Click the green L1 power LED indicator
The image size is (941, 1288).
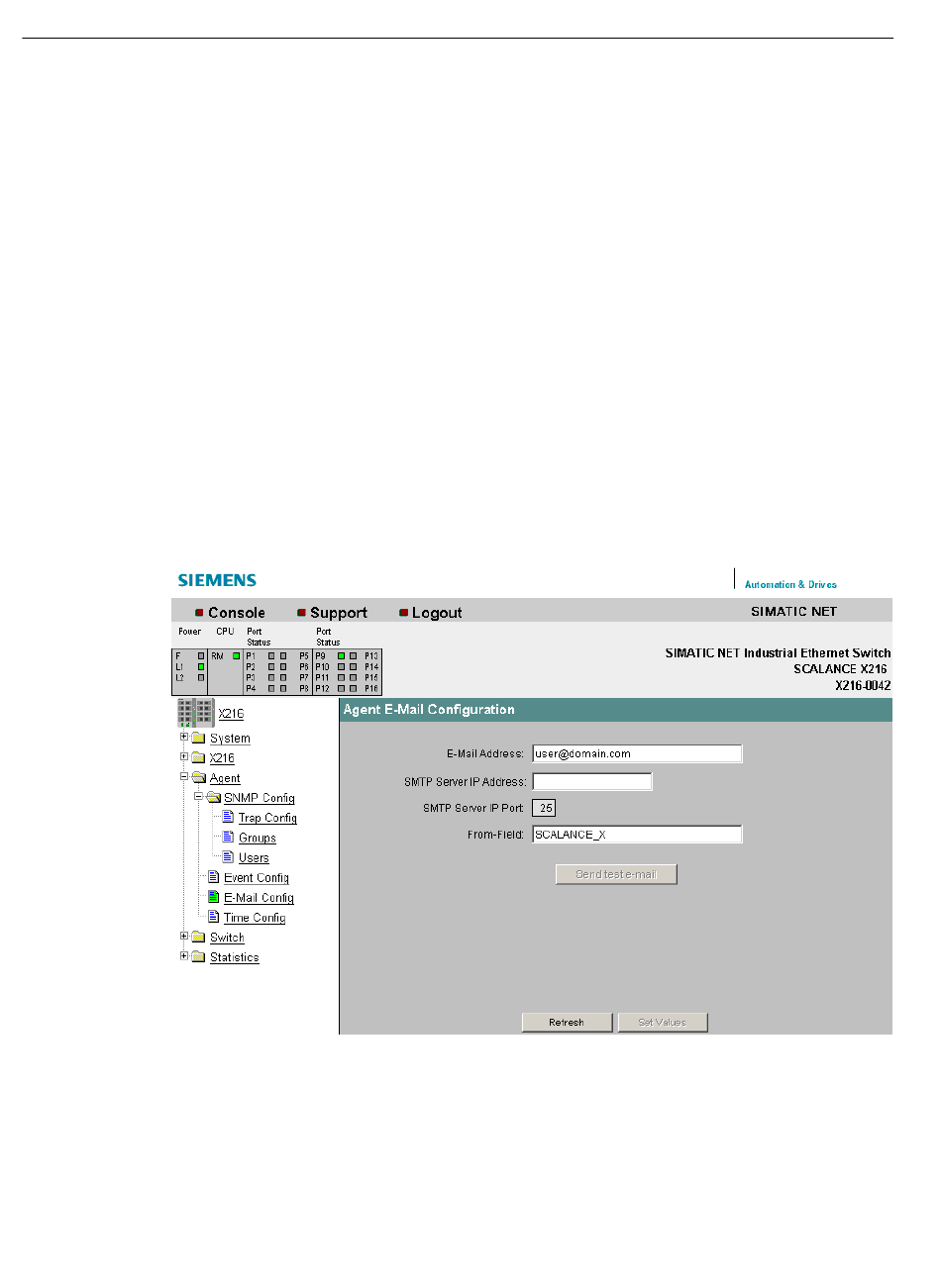click(201, 666)
